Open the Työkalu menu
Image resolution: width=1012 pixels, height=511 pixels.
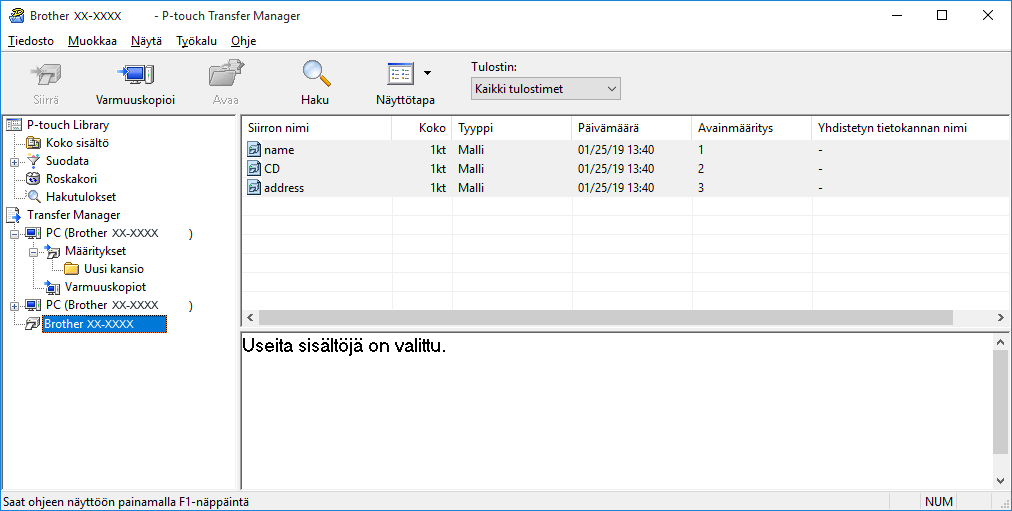point(197,41)
